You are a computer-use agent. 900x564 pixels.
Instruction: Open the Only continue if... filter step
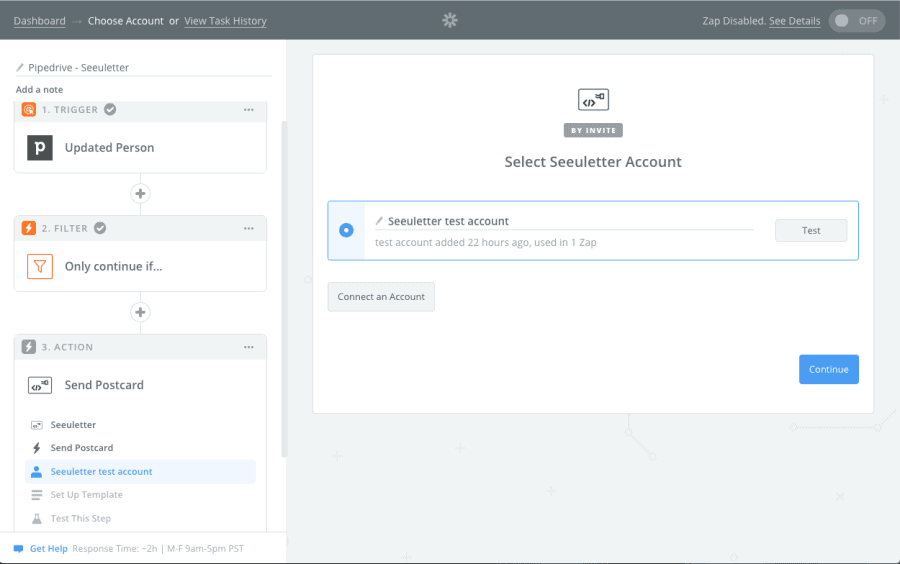click(140, 266)
